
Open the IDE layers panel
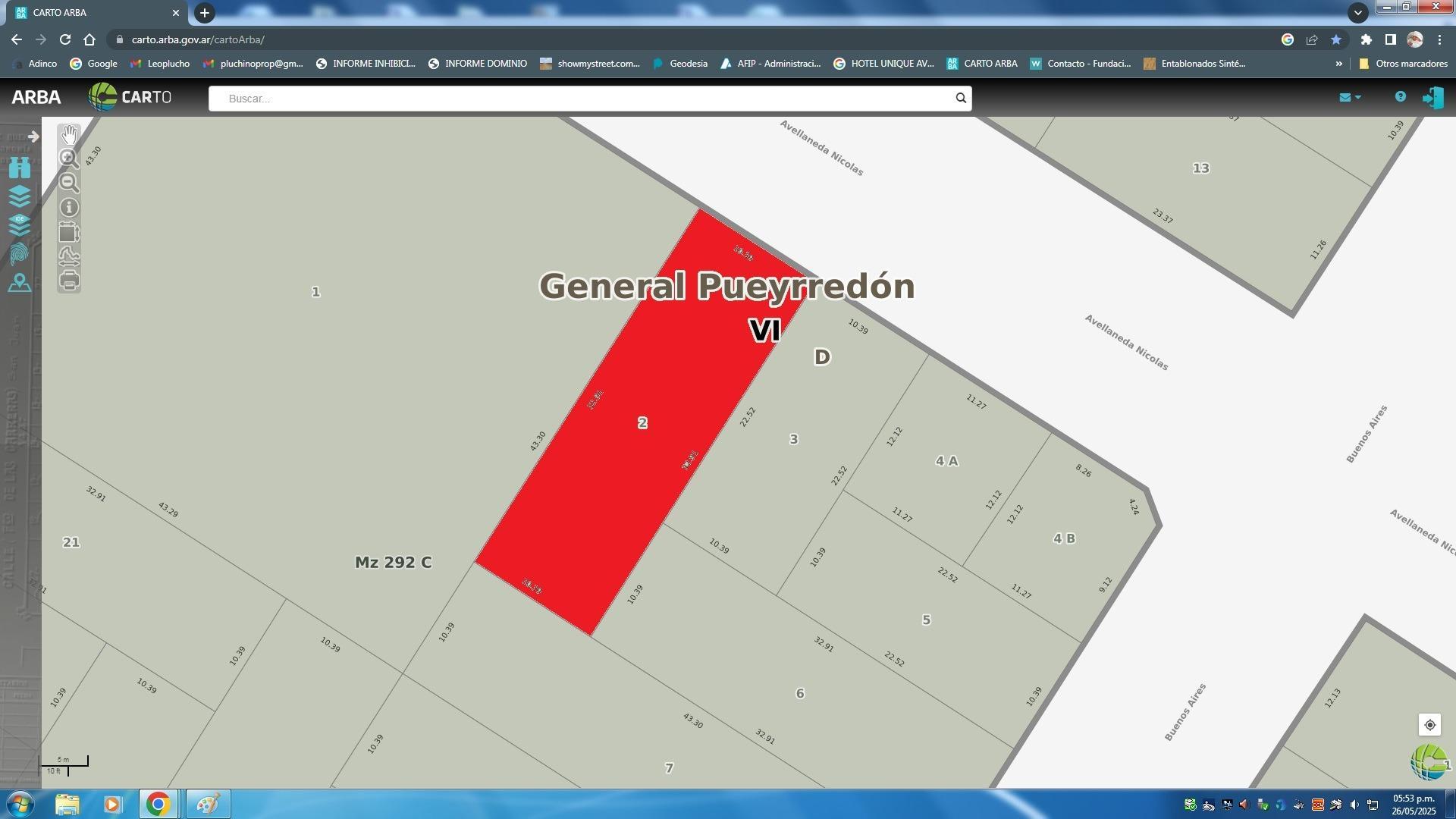20,224
